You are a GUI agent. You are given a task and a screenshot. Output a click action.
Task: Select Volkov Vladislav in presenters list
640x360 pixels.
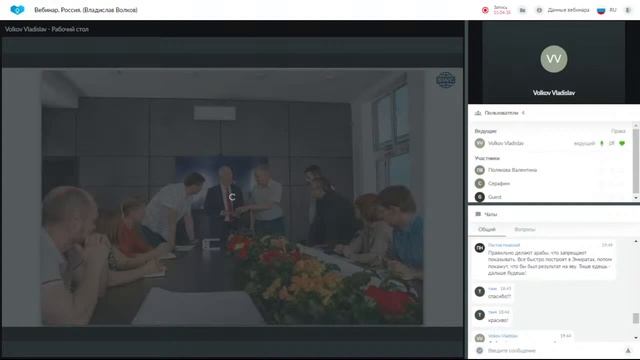point(506,143)
